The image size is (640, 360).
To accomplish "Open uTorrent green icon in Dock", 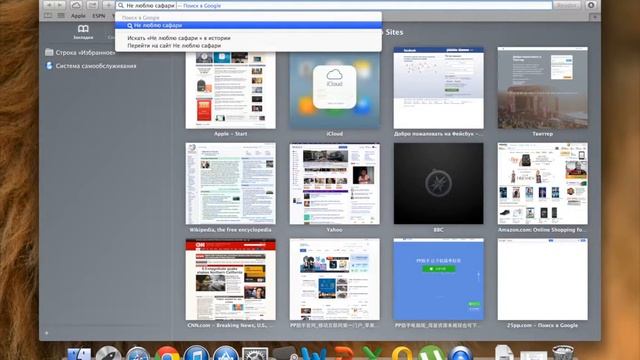I will [431, 353].
